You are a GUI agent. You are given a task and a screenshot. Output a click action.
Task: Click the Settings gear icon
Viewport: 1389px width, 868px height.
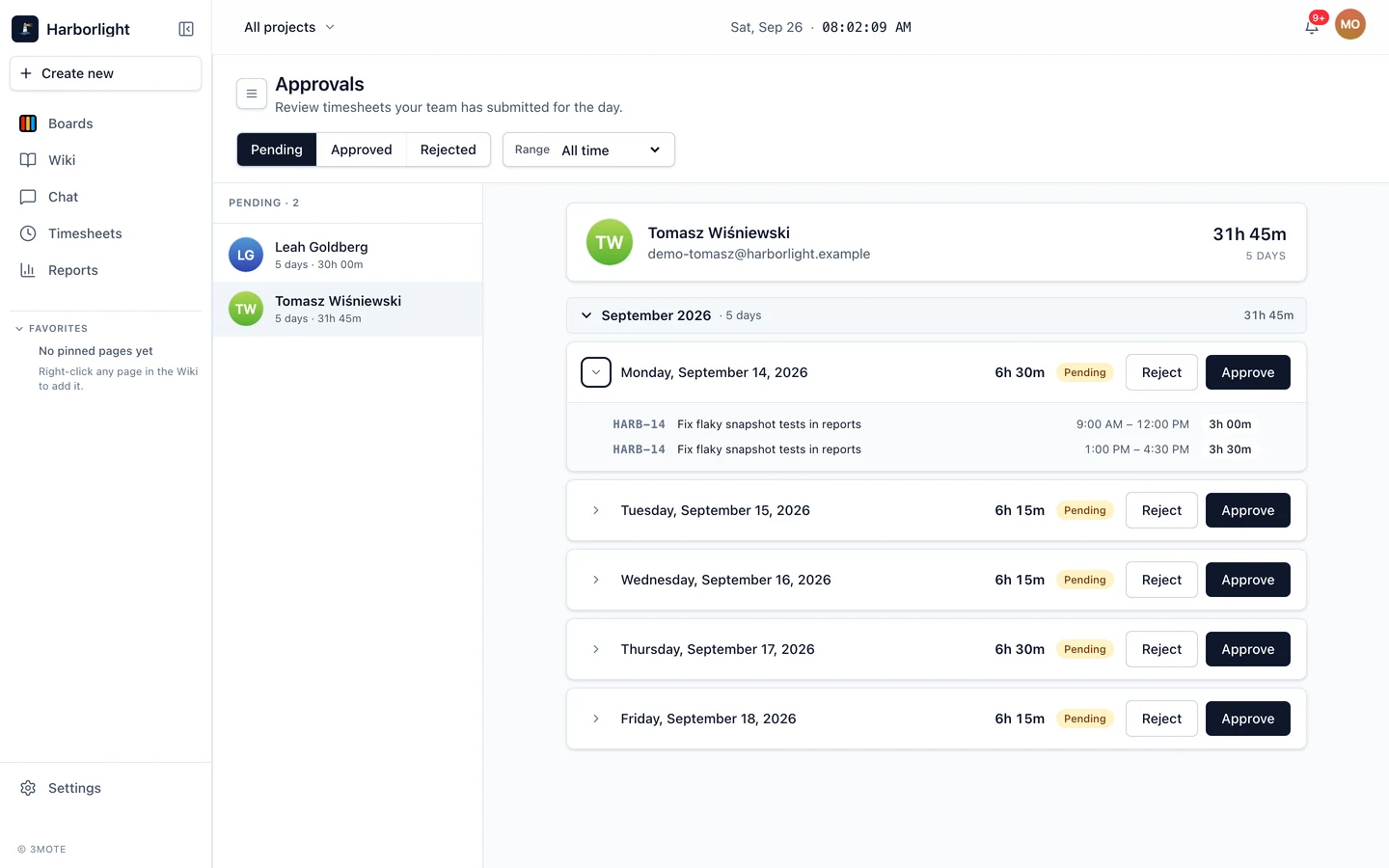coord(28,788)
